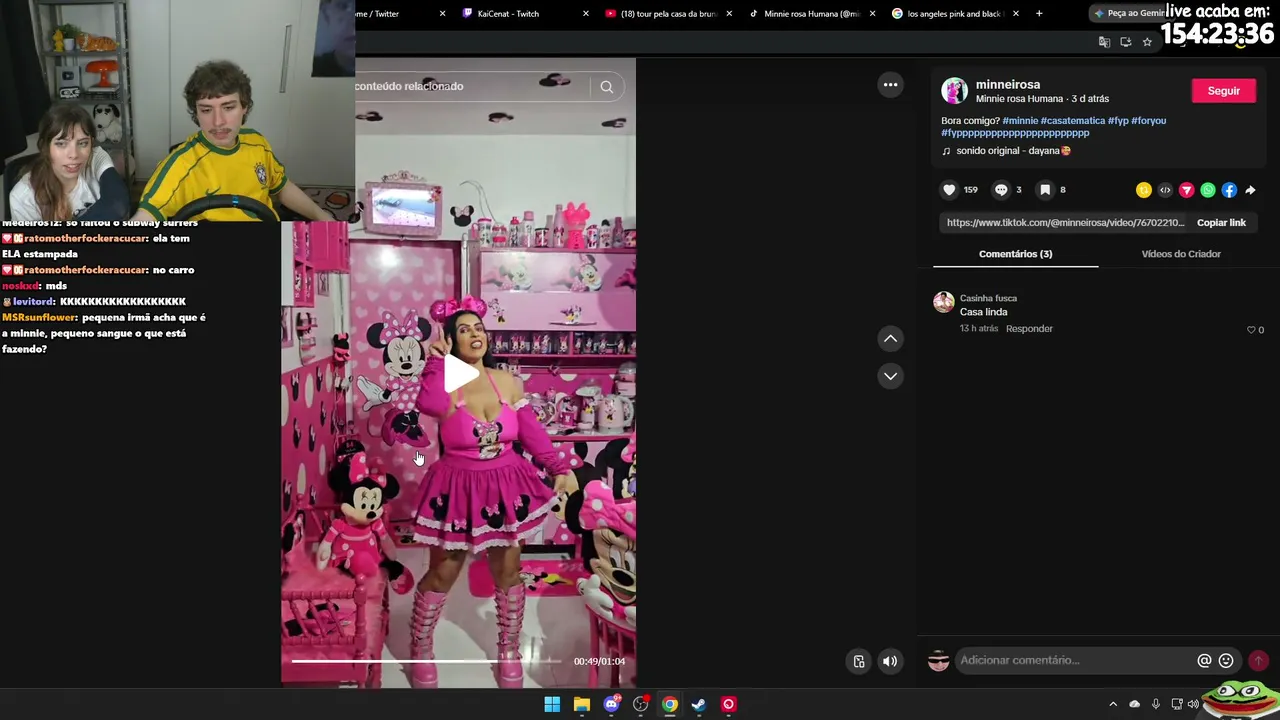This screenshot has width=1280, height=720.
Task: Follow minneirosa with the Seguir button
Action: click(1224, 91)
